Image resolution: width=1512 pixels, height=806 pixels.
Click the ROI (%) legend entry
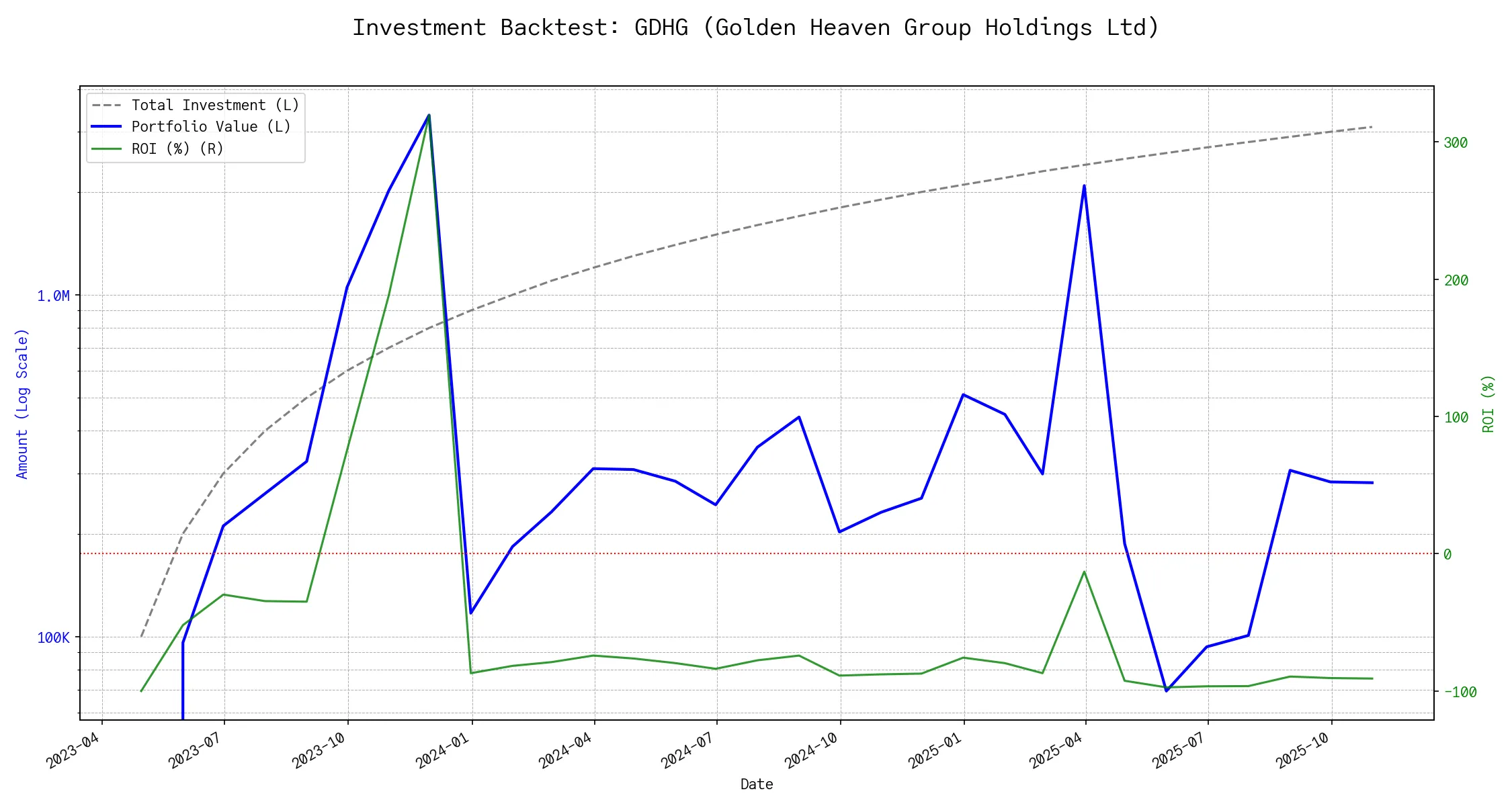177,148
